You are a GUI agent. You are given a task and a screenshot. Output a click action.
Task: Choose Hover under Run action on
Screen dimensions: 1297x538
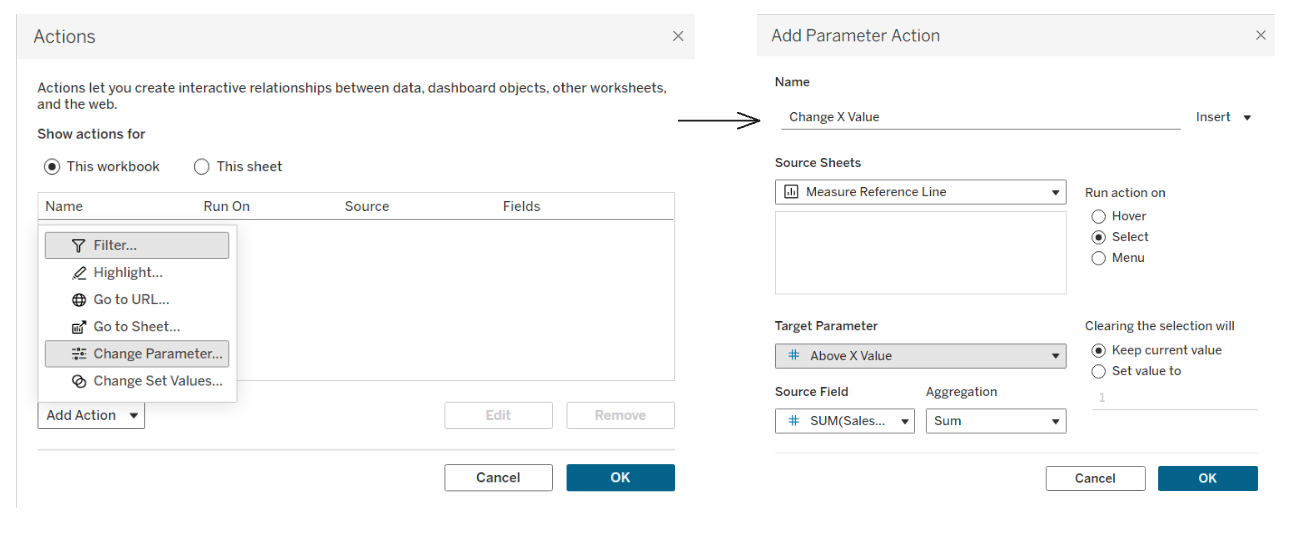1099,216
